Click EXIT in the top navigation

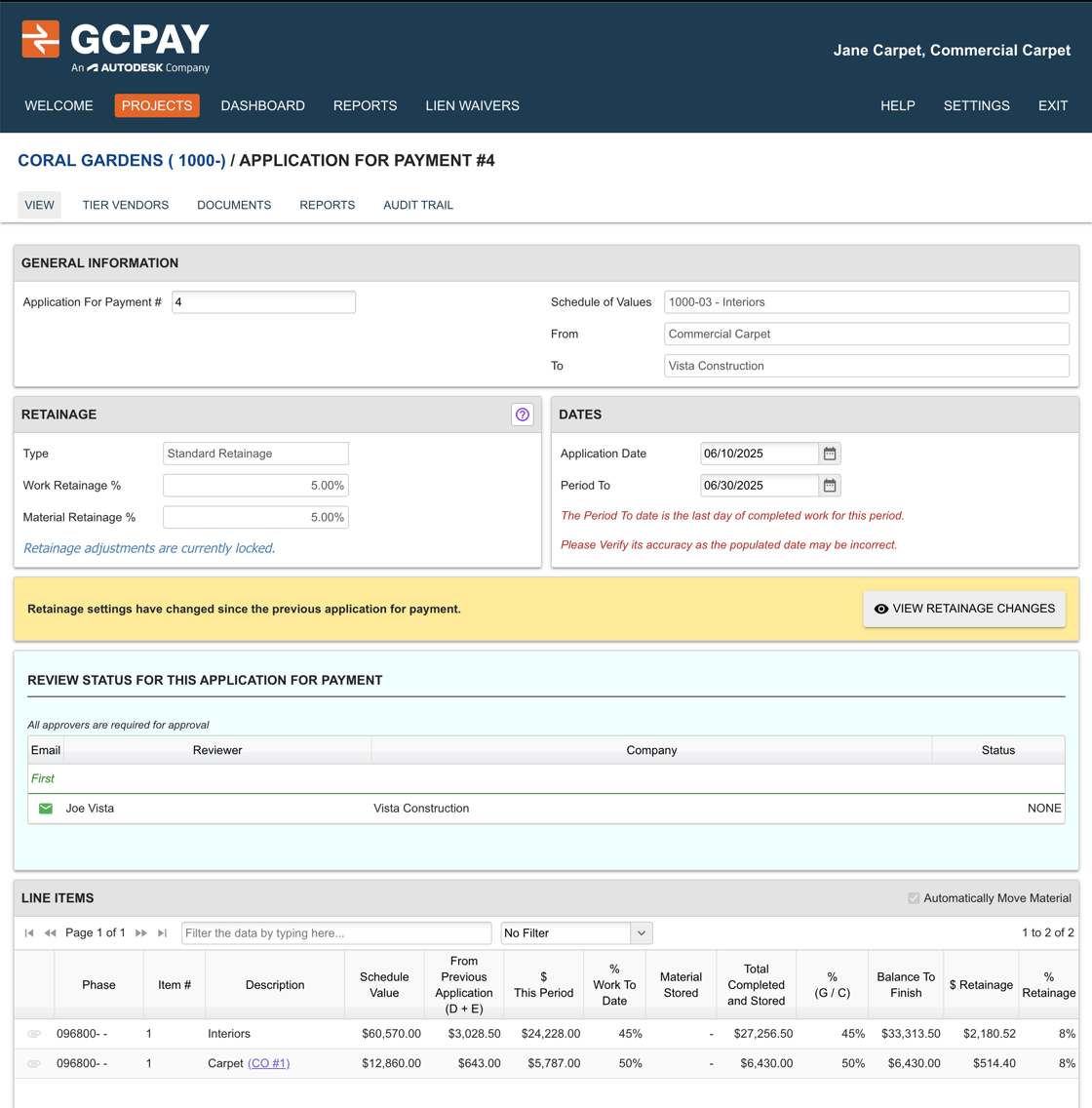click(x=1053, y=105)
